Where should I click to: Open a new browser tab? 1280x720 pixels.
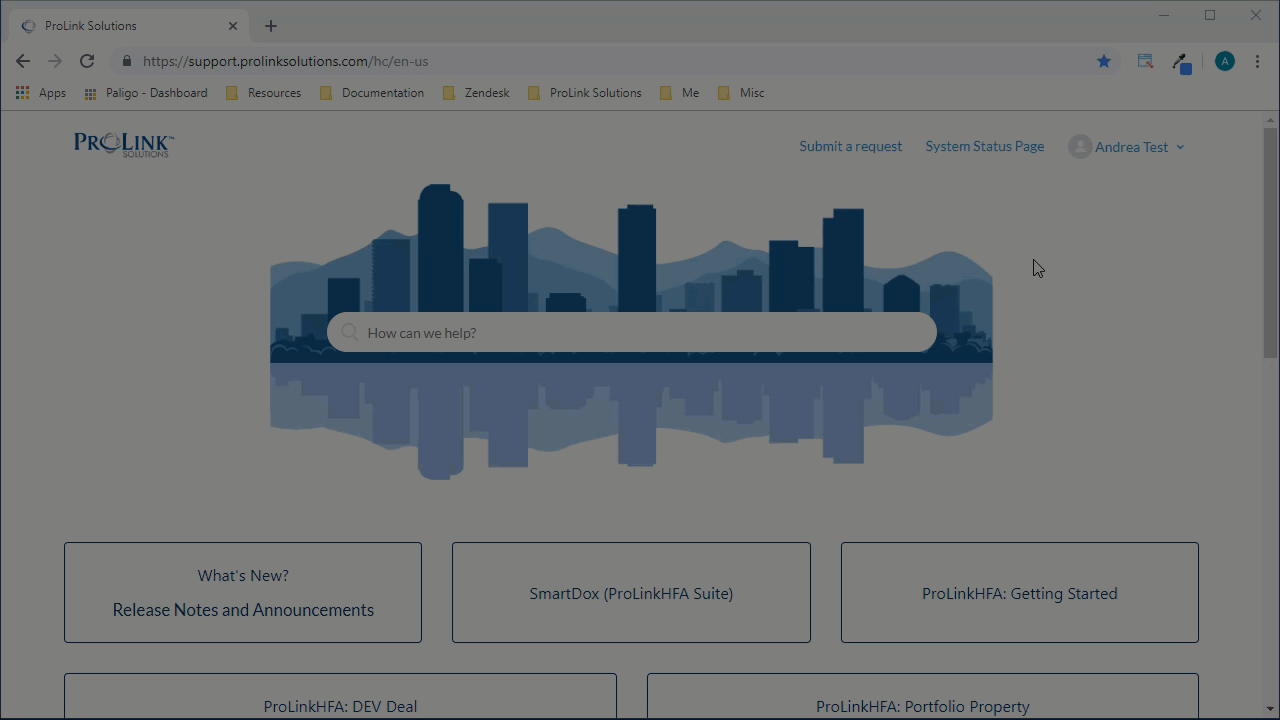click(270, 25)
